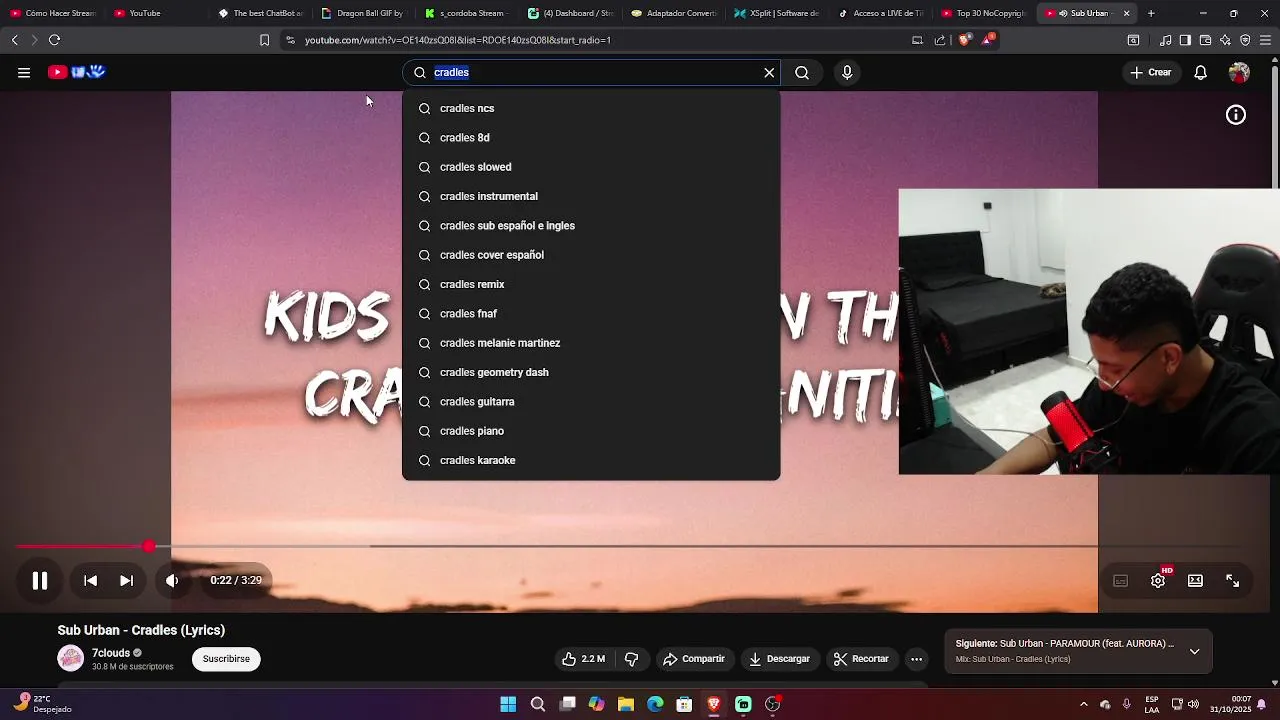
Task: Pause the video playback
Action: point(40,580)
